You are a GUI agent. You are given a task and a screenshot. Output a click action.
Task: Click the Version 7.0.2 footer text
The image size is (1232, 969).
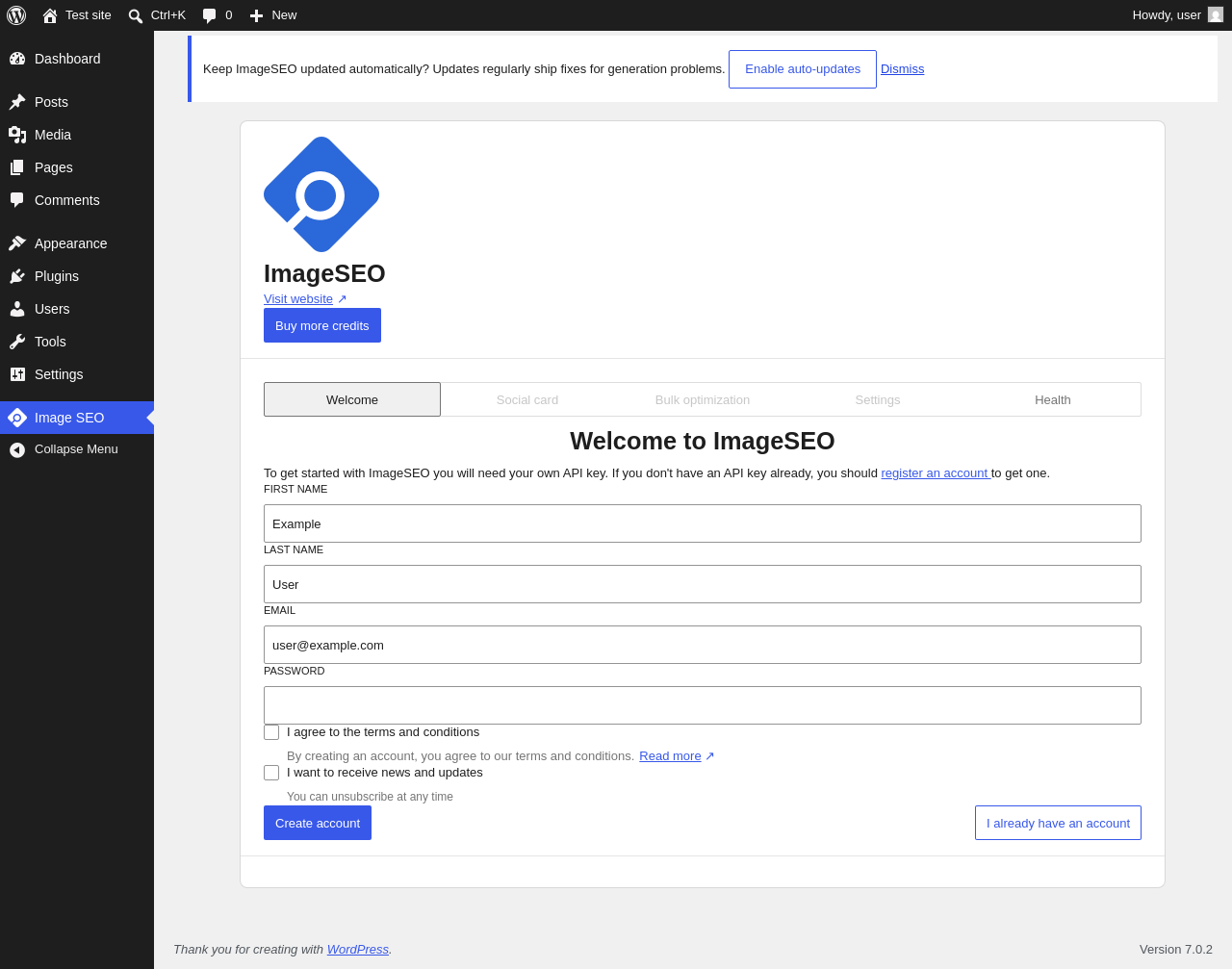pos(1176,949)
